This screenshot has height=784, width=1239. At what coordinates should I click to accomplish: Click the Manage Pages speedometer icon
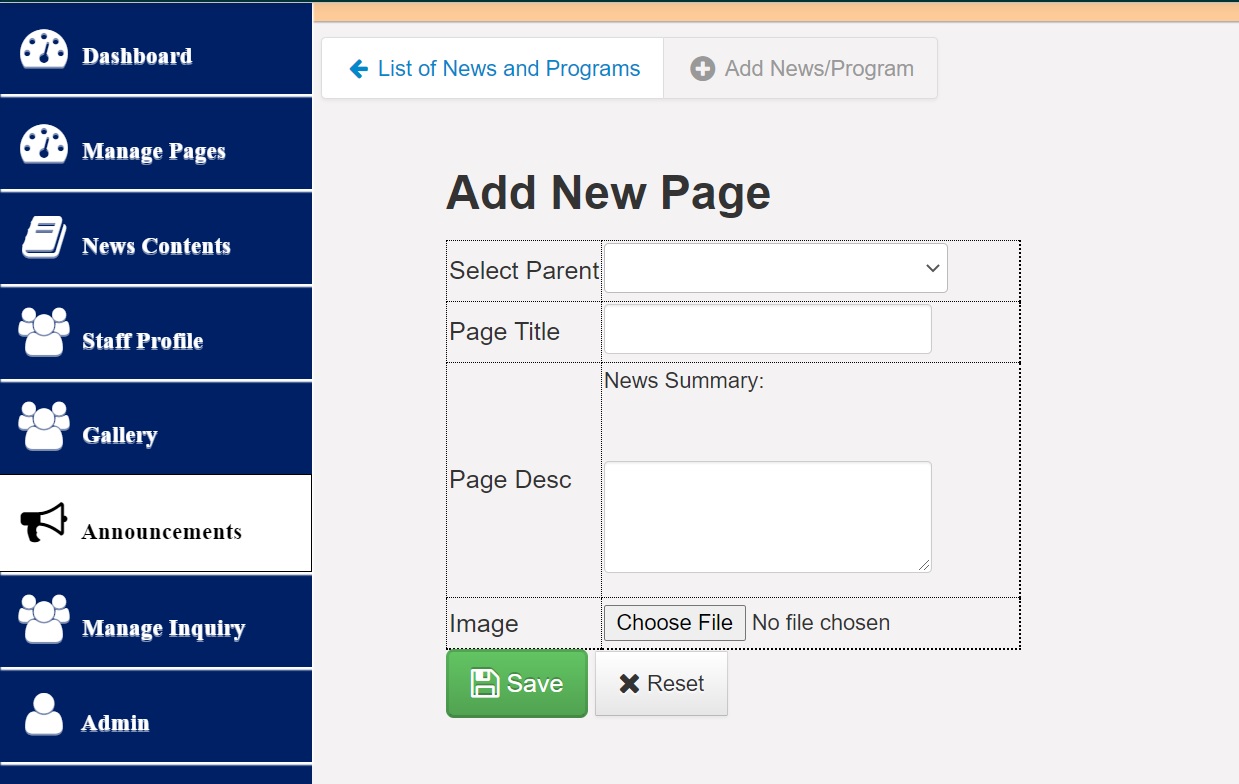[42, 144]
